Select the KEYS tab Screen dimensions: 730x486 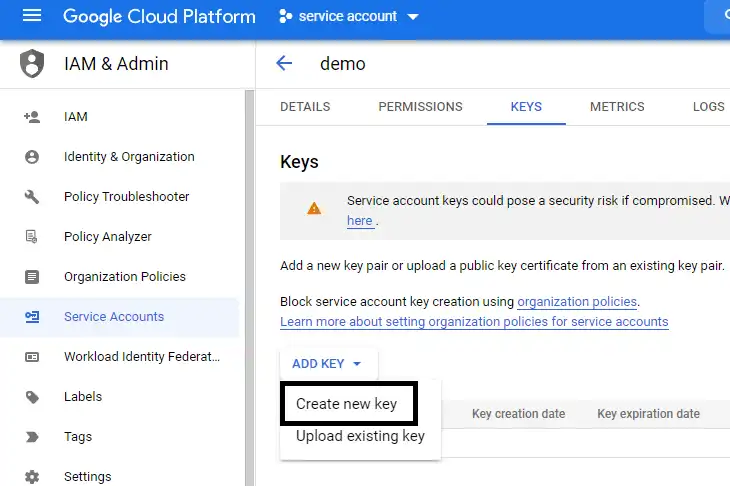pyautogui.click(x=526, y=107)
